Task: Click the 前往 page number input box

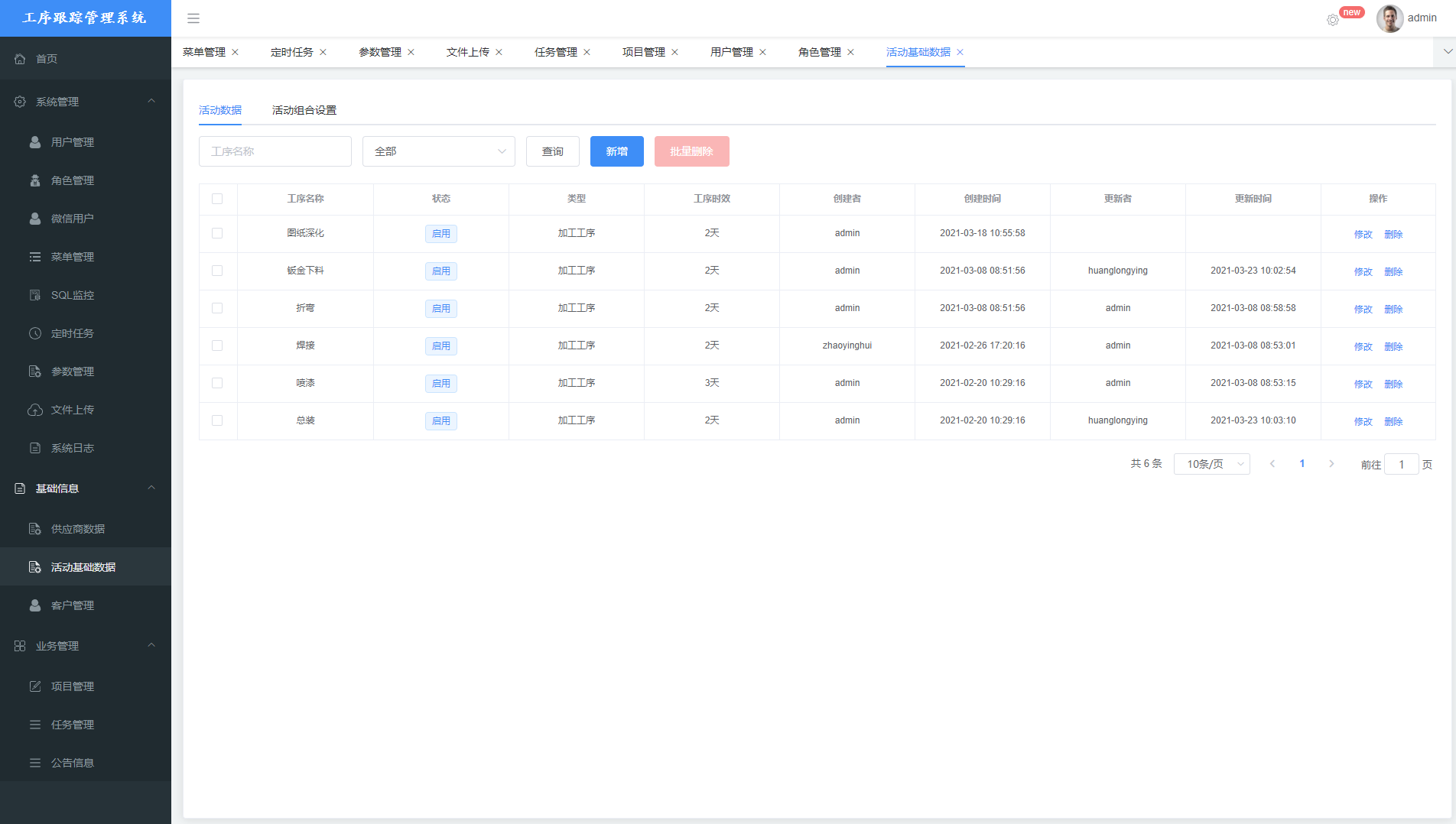Action: [x=1402, y=464]
